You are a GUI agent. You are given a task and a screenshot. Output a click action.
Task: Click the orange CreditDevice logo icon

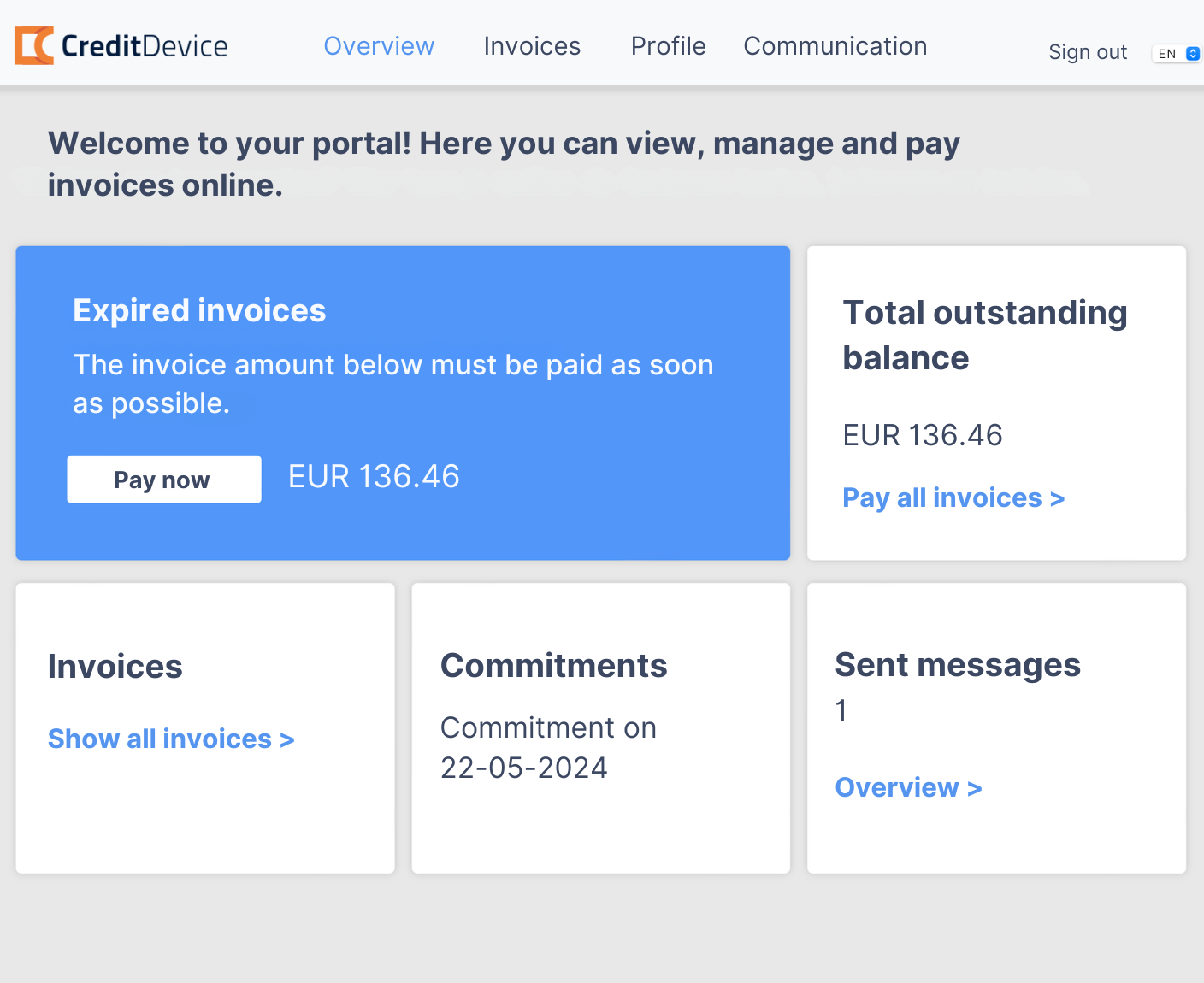(34, 46)
